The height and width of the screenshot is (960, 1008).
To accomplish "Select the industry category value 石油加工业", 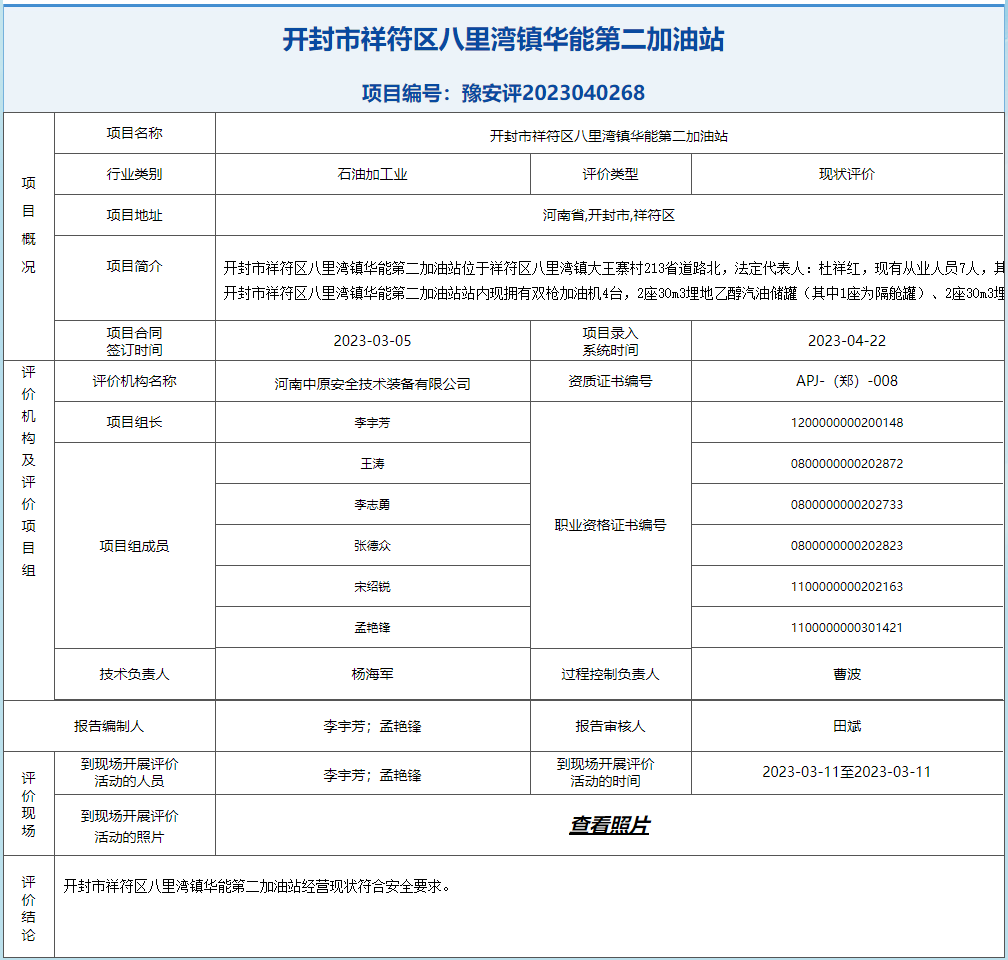I will pos(373,174).
